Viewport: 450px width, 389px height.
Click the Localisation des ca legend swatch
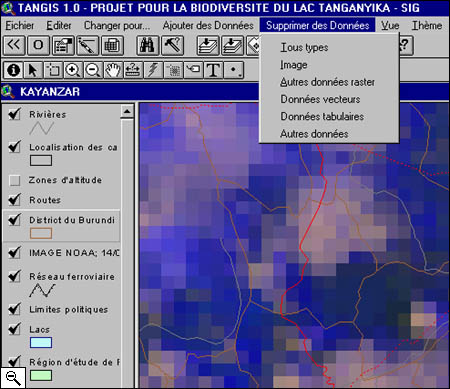pos(41,161)
